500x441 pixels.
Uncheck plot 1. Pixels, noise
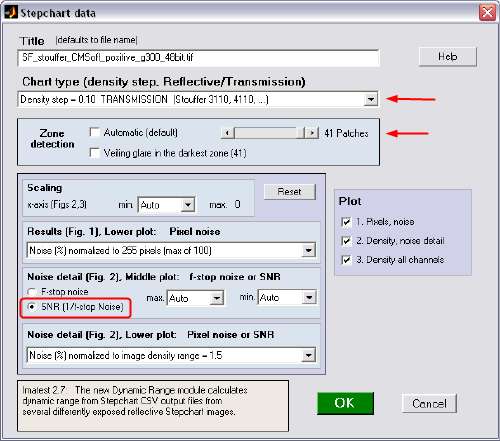tap(346, 222)
